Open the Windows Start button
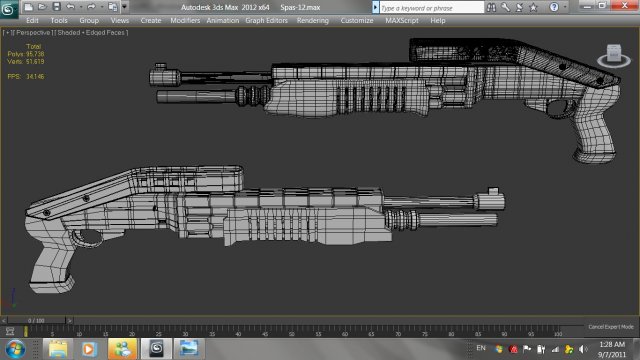Screen dimensions: 640x360 coord(15,349)
